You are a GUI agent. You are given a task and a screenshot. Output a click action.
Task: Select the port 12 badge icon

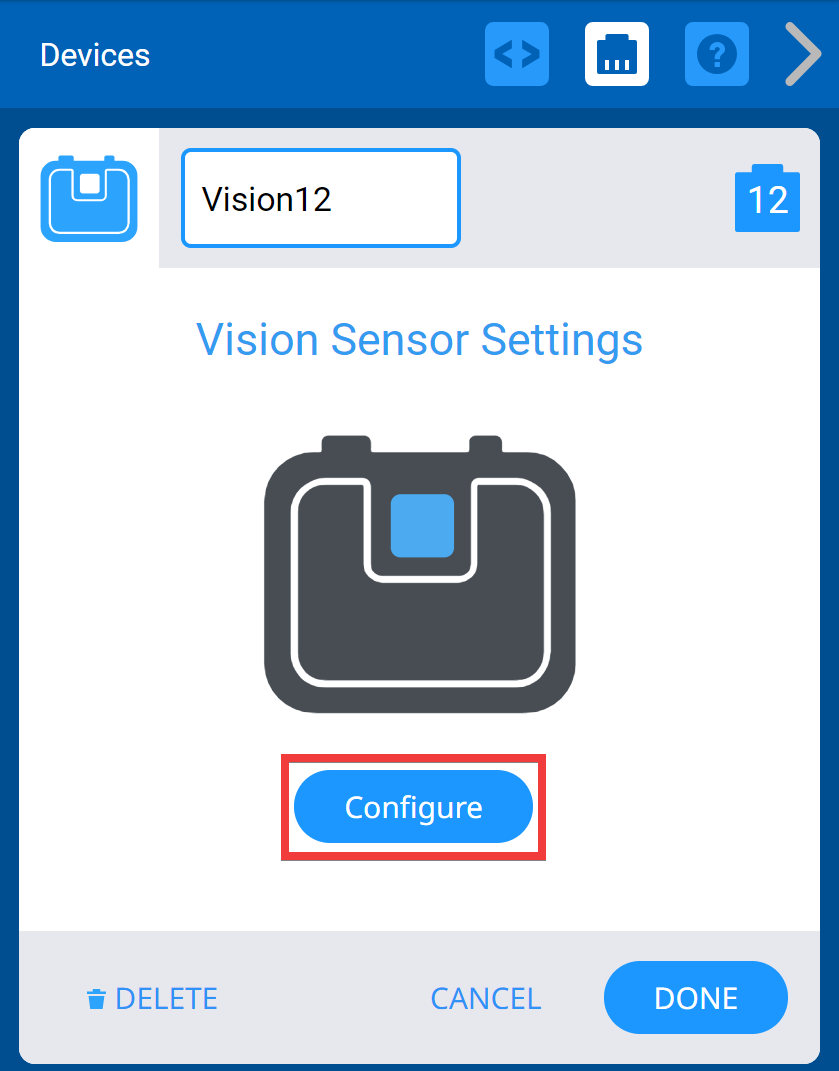[x=767, y=199]
